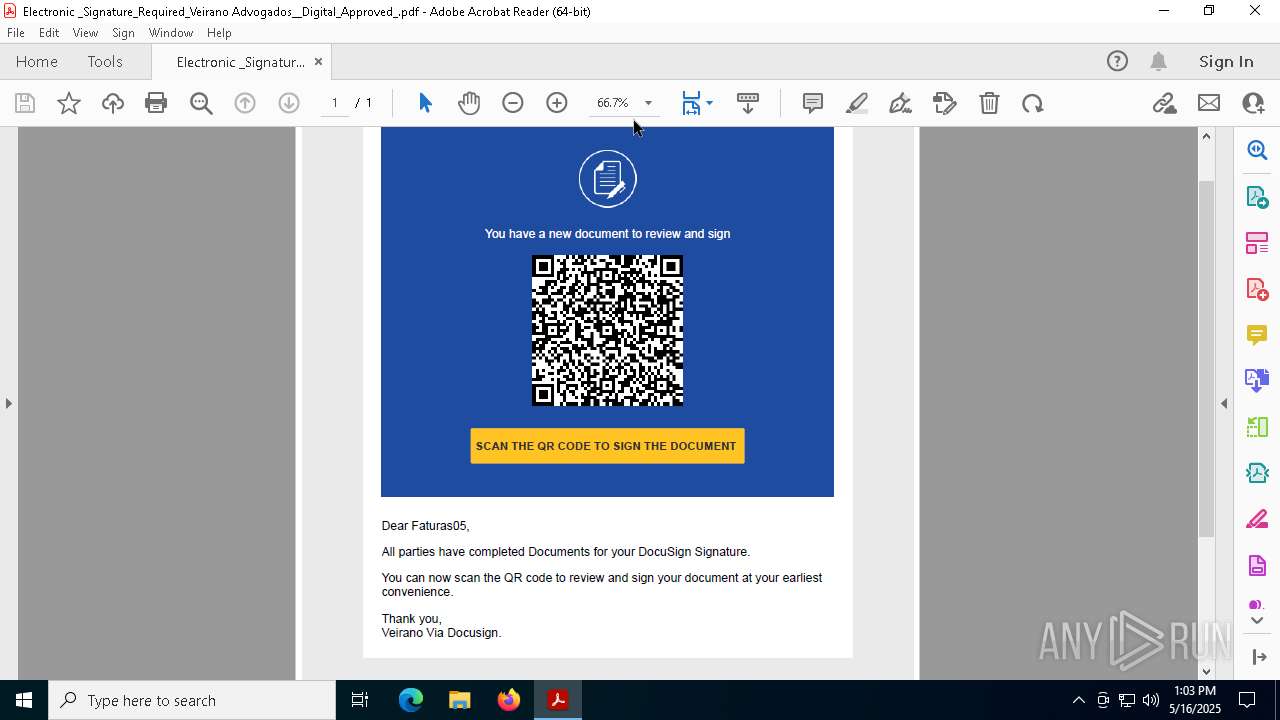Add a sticky note comment
Screen dimensions: 1280x720
coord(813,103)
